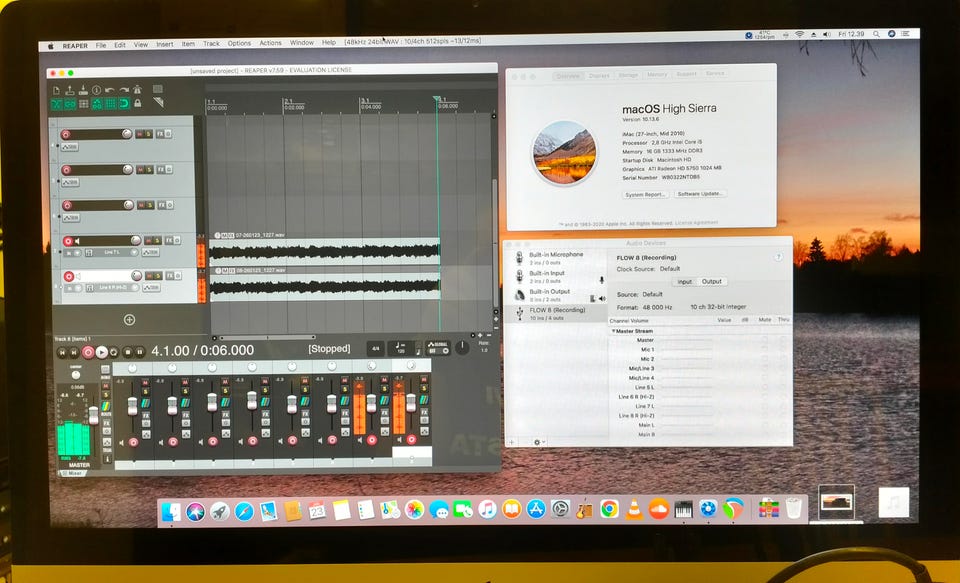Toggle the transport Repeat button
Screen dimensions: 960x583
[114, 352]
